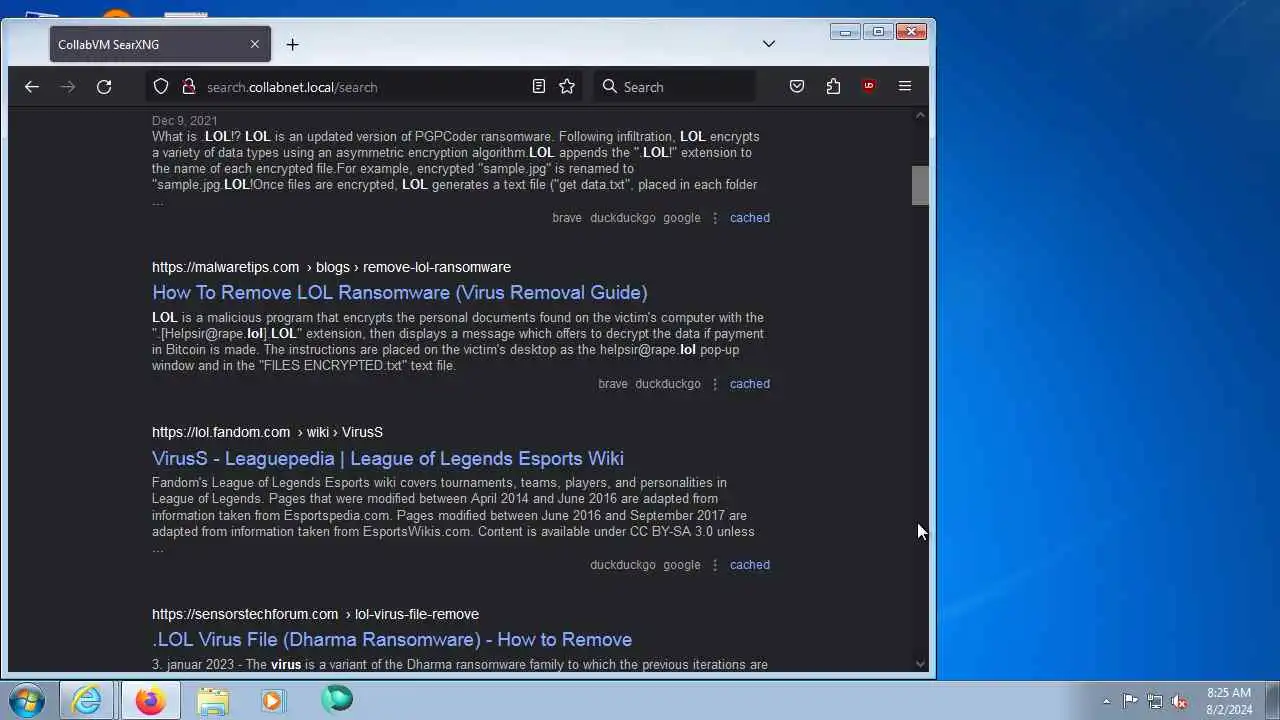Click the Dec 9, 2021 date text
Image resolution: width=1280 pixels, height=720 pixels.
[184, 121]
